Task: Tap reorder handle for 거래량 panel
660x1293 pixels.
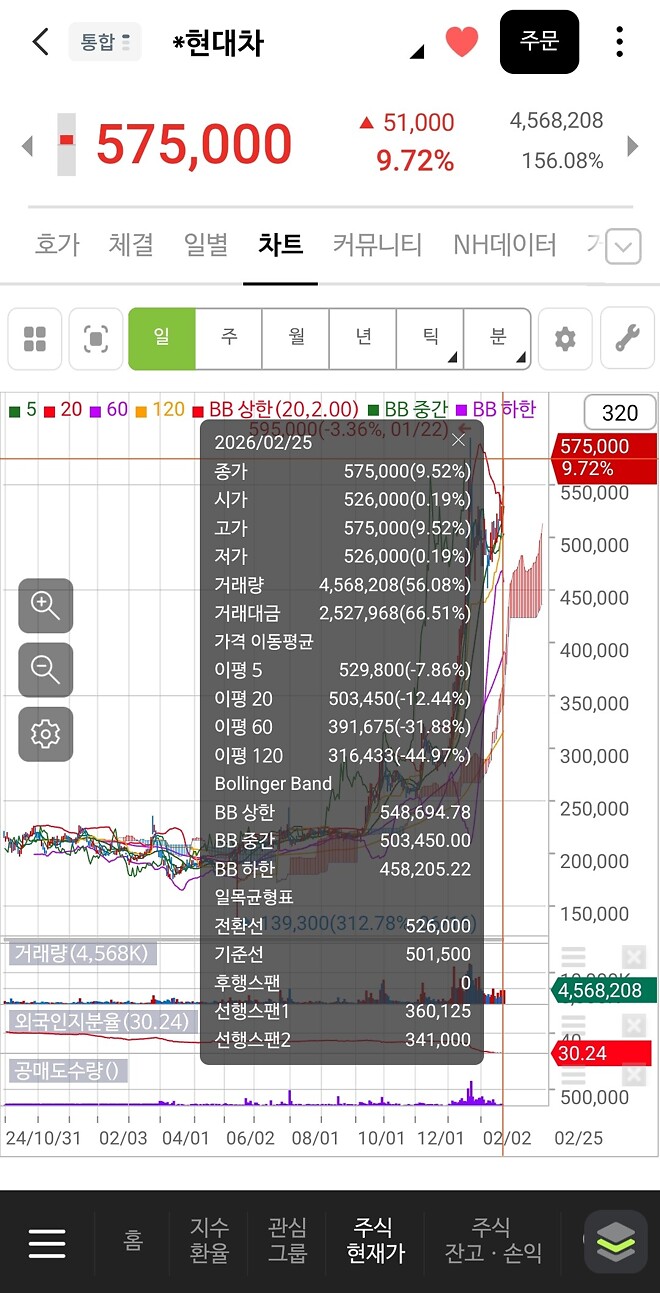Action: click(573, 957)
